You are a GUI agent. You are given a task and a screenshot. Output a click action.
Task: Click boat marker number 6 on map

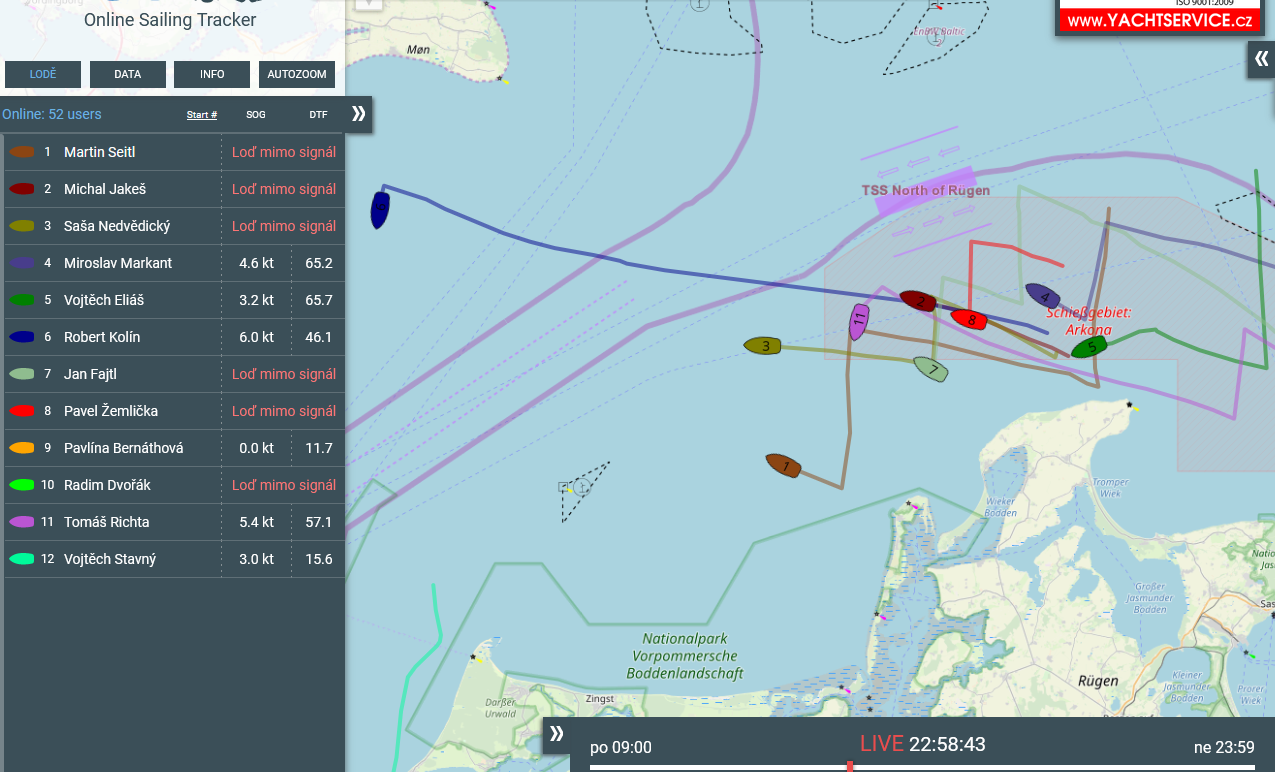(x=379, y=210)
